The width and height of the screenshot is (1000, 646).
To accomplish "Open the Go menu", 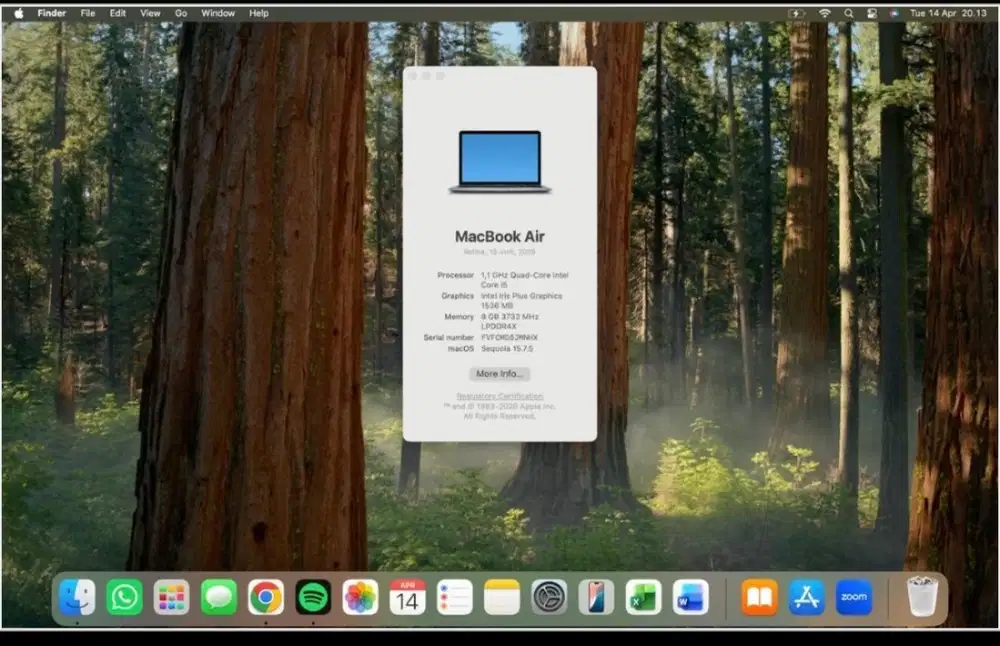I will (x=181, y=13).
